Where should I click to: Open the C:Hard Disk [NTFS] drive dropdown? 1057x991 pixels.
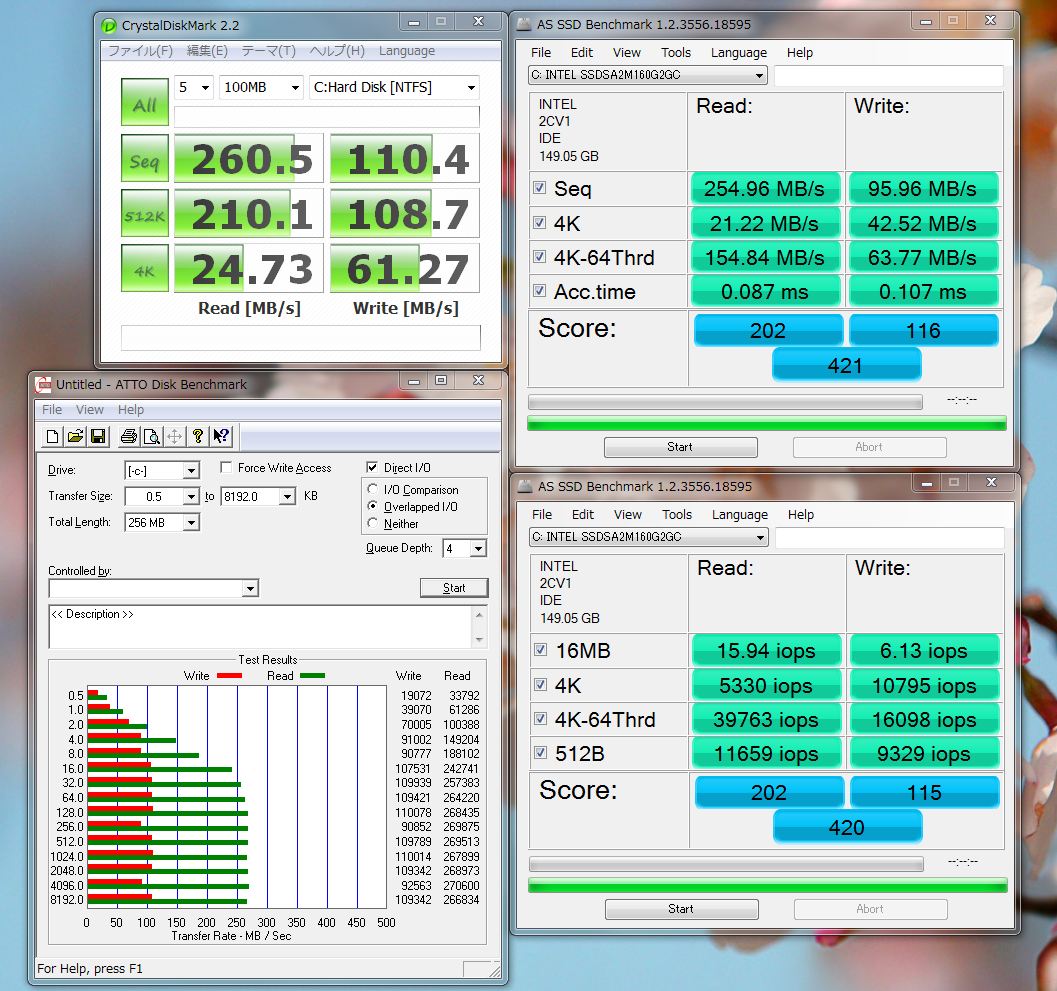pyautogui.click(x=394, y=88)
